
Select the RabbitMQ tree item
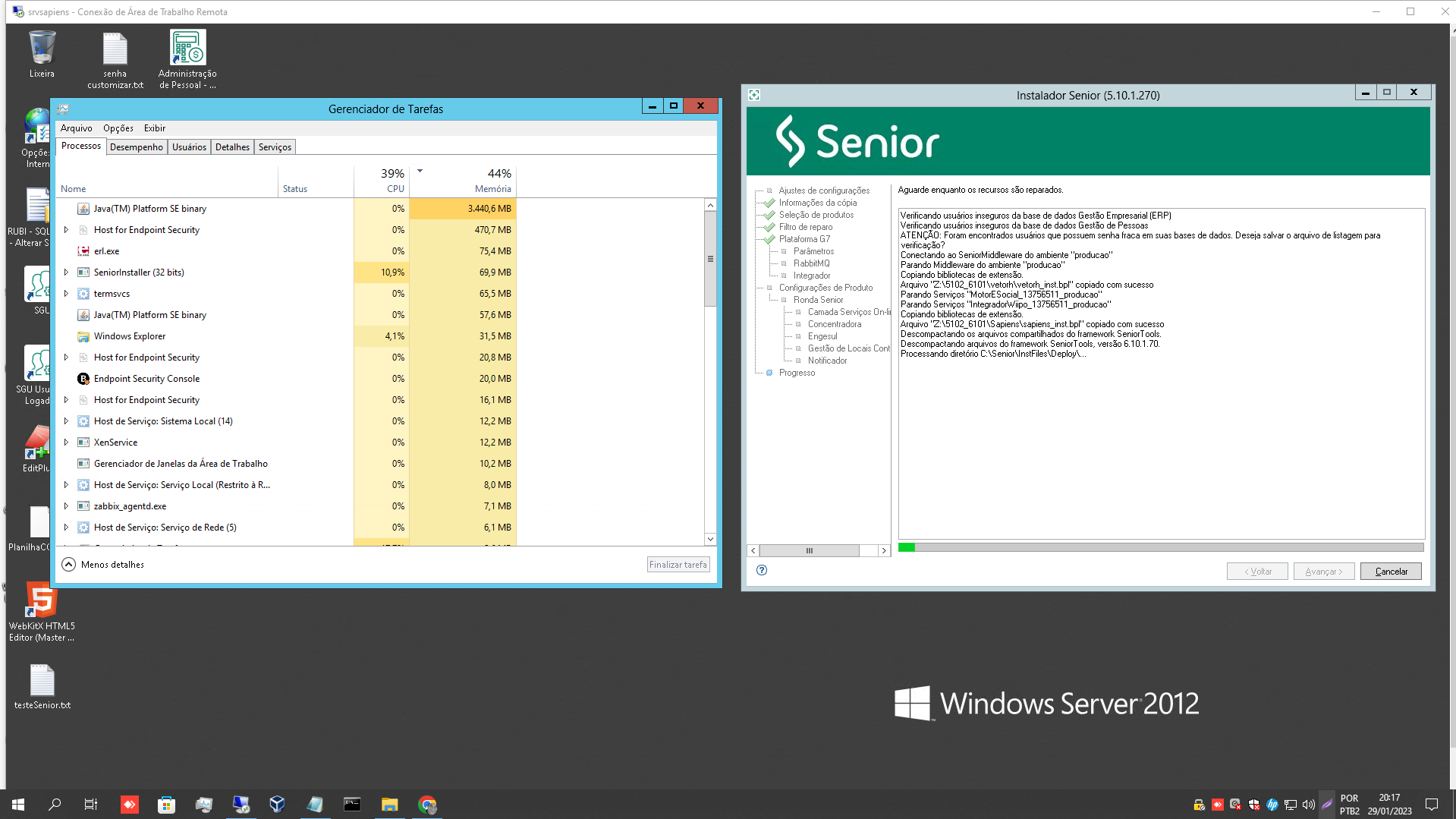coord(811,263)
